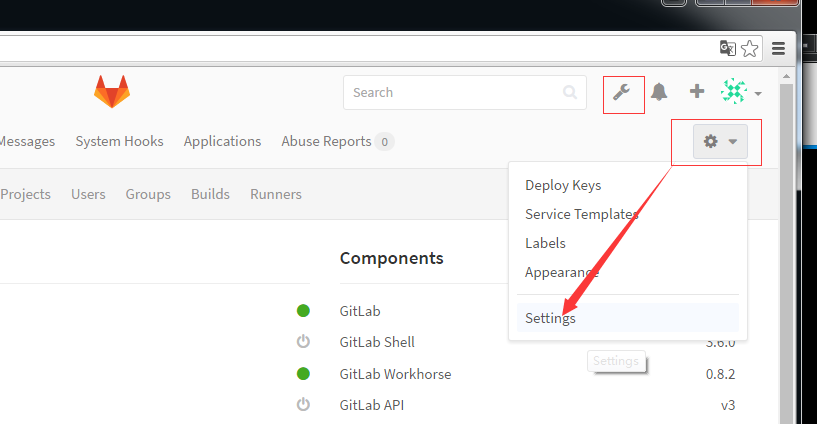Click the Abuse Reports count badge 0
817x424 pixels.
coord(385,142)
